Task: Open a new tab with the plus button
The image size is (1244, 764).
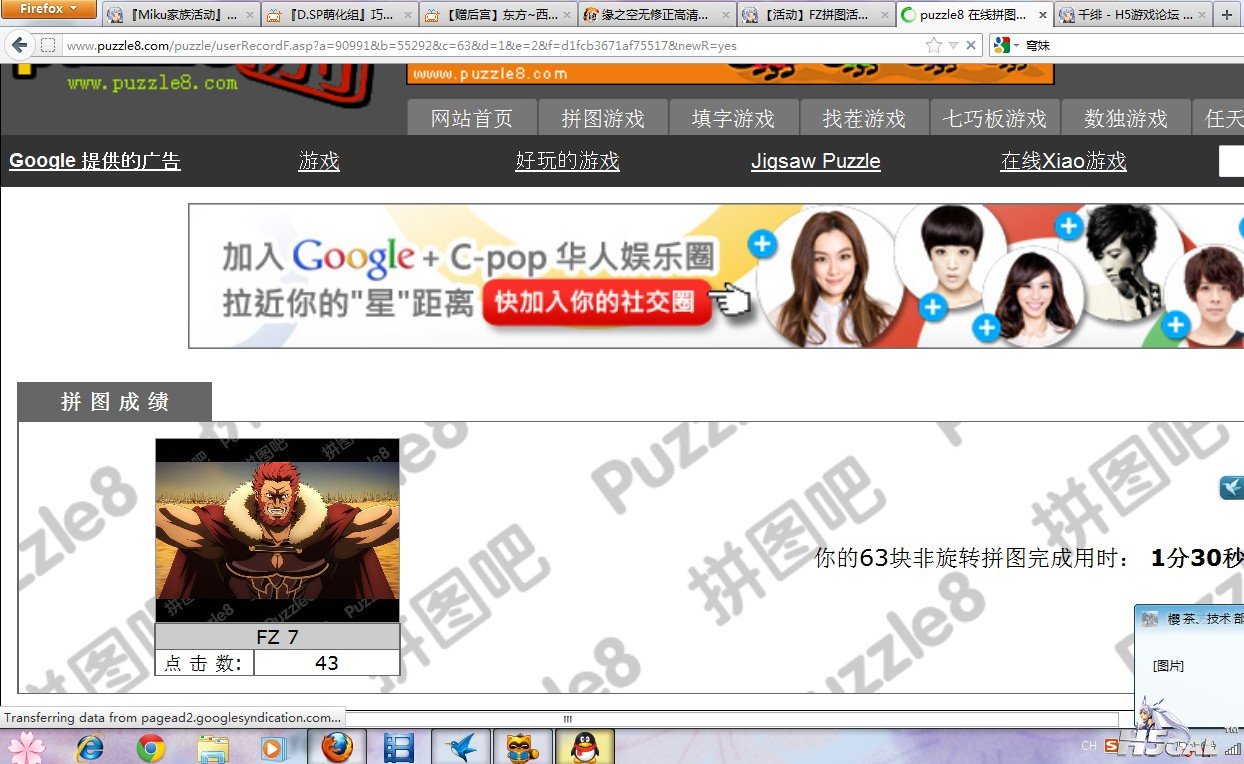Action: [1227, 15]
